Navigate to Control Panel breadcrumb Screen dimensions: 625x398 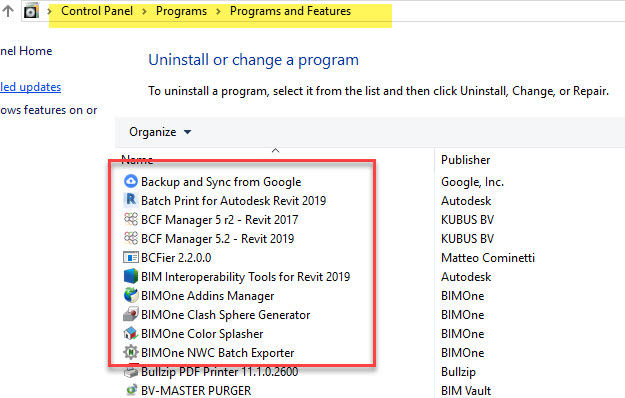click(x=97, y=11)
